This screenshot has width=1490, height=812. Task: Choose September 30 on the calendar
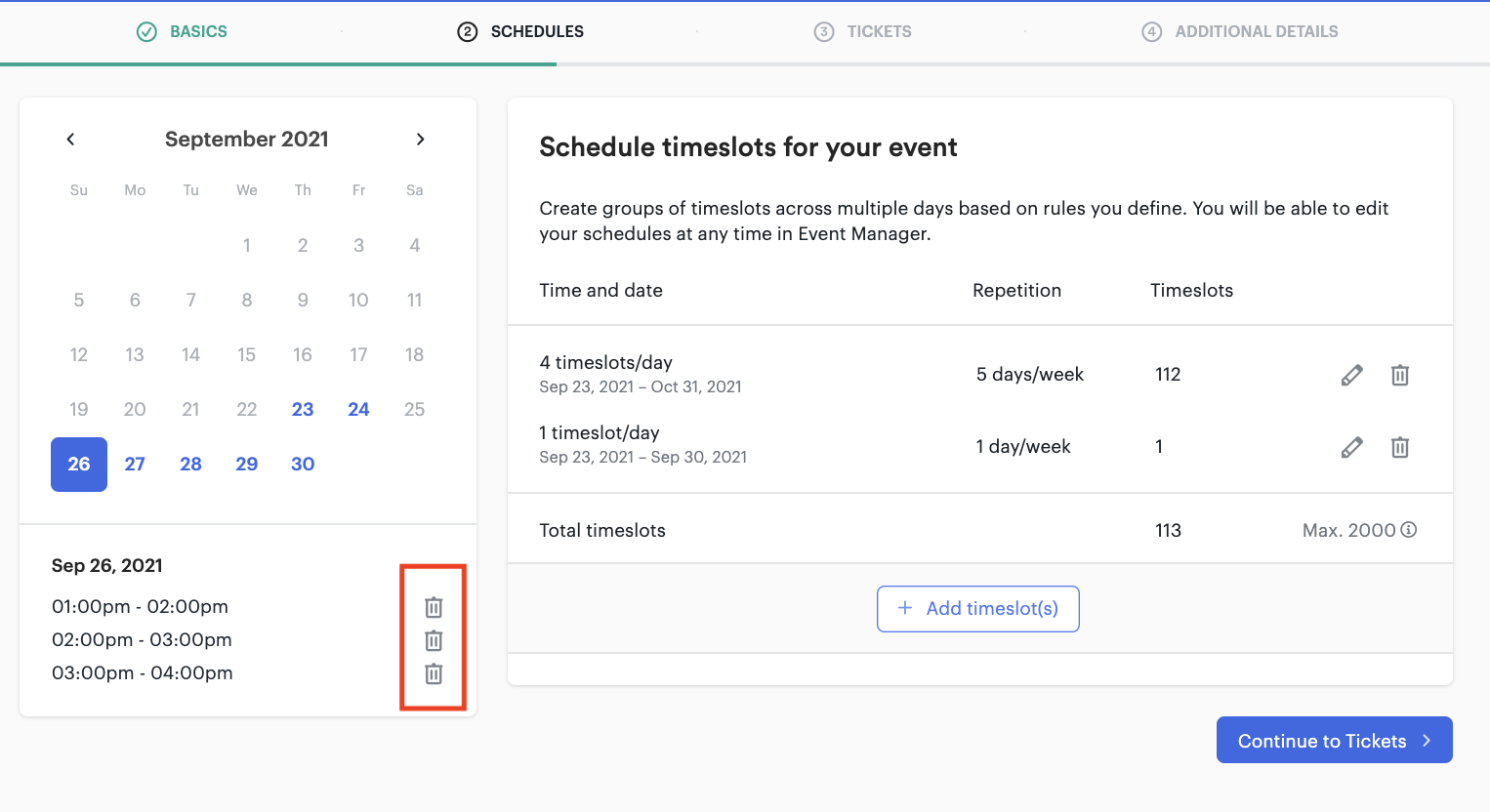click(x=303, y=465)
